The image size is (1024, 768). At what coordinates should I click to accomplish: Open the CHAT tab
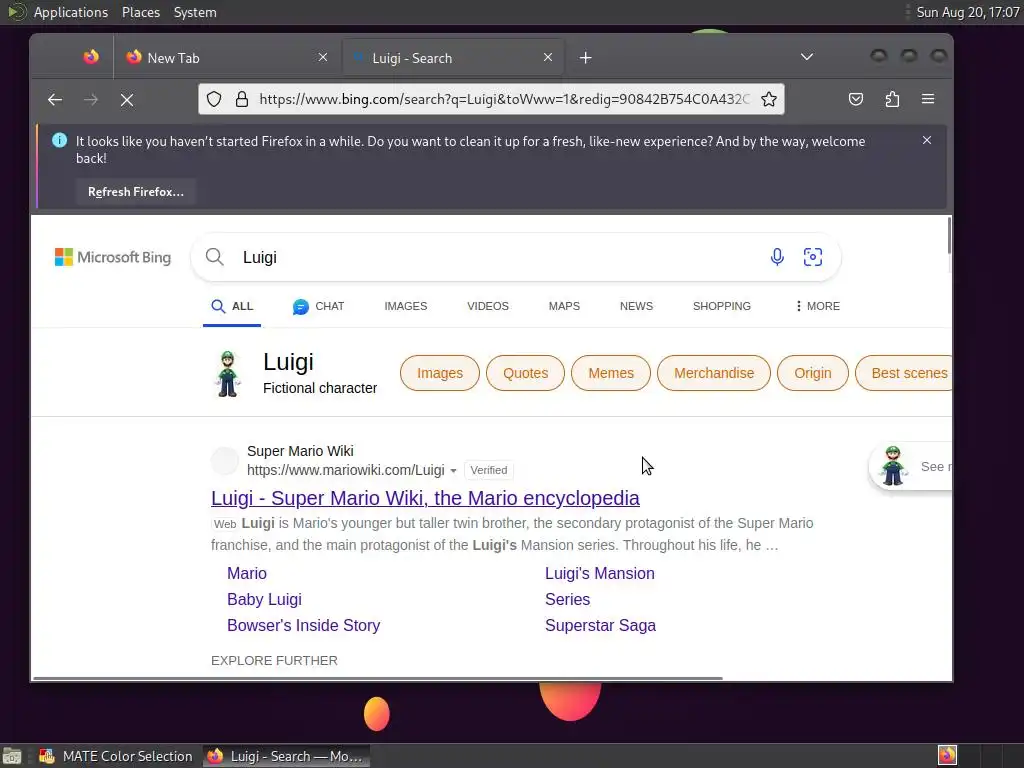318,306
